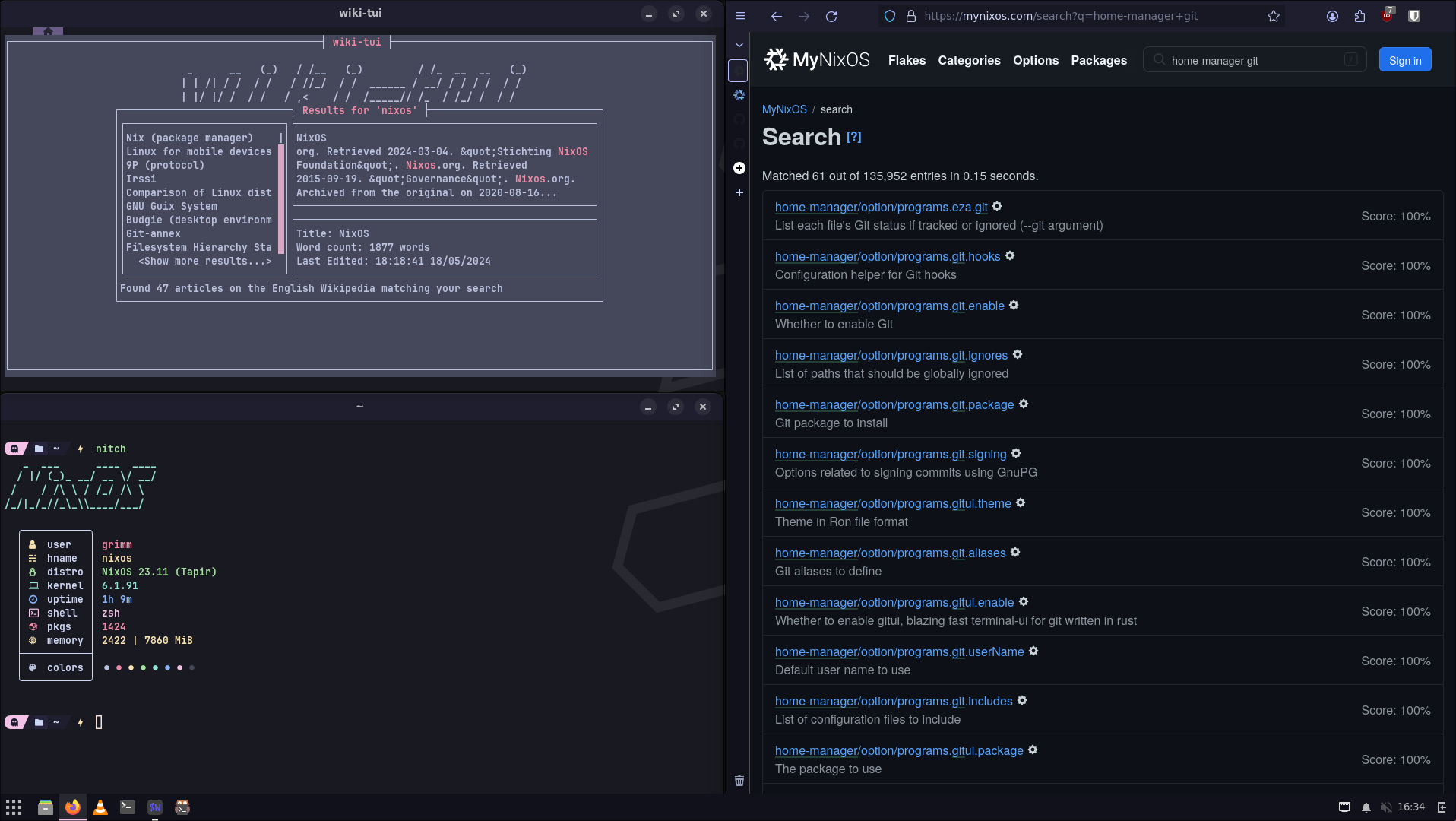The image size is (1456, 821).
Task: Open the Options menu item
Action: pos(1035,60)
